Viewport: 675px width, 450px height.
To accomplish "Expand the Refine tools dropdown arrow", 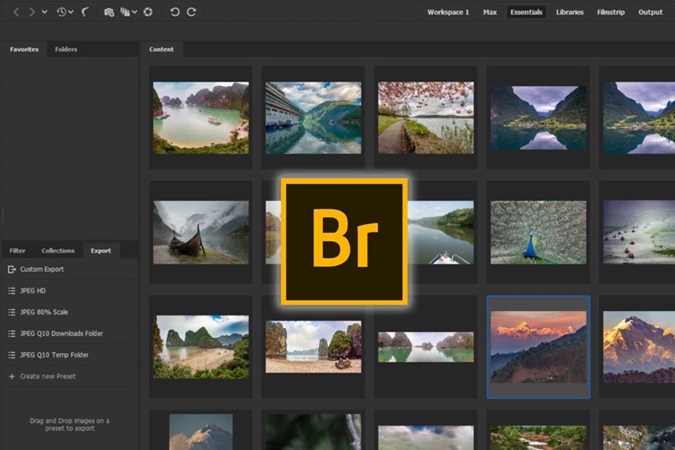I will coord(134,12).
